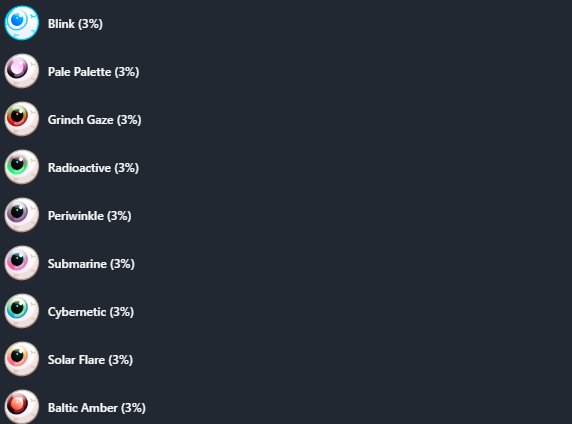572x424 pixels.
Task: Pick the Submarine text label
Action: (x=77, y=264)
